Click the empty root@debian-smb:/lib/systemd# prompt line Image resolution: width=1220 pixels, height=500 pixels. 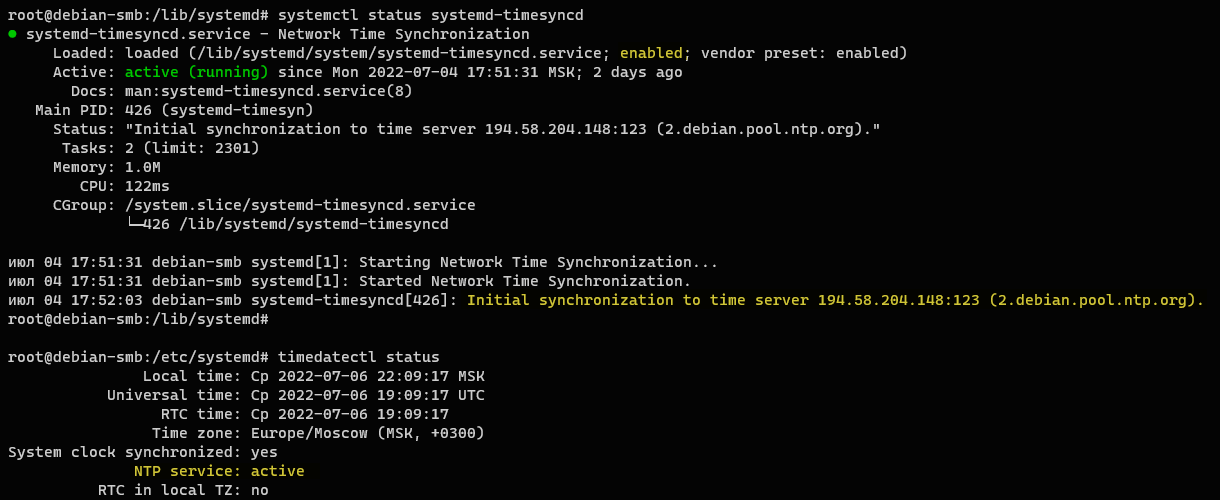coord(138,319)
